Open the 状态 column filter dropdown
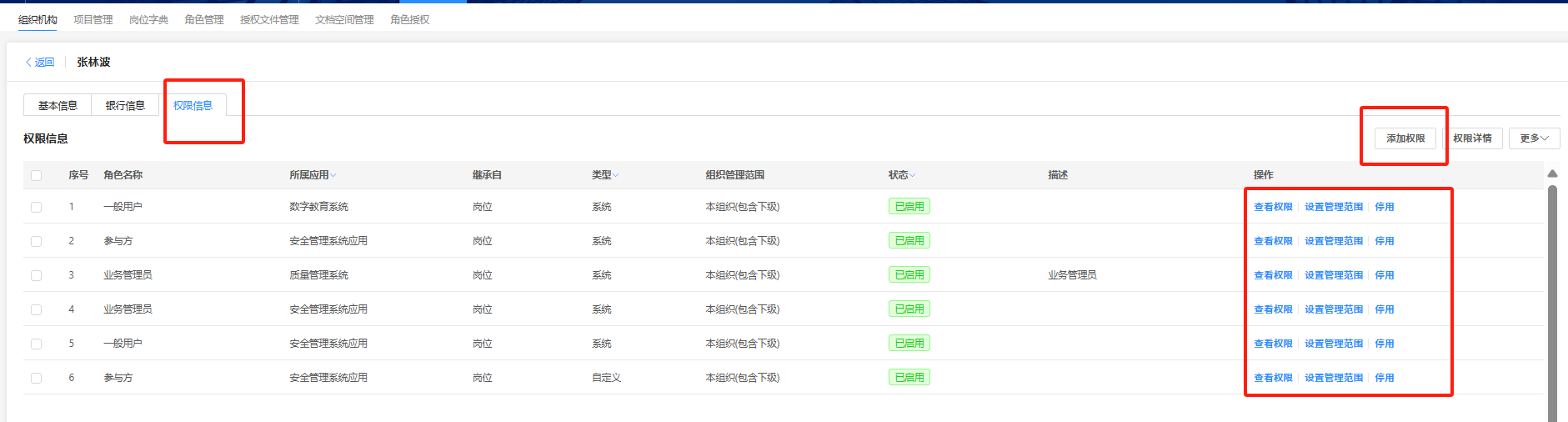The image size is (1568, 422). tap(912, 175)
